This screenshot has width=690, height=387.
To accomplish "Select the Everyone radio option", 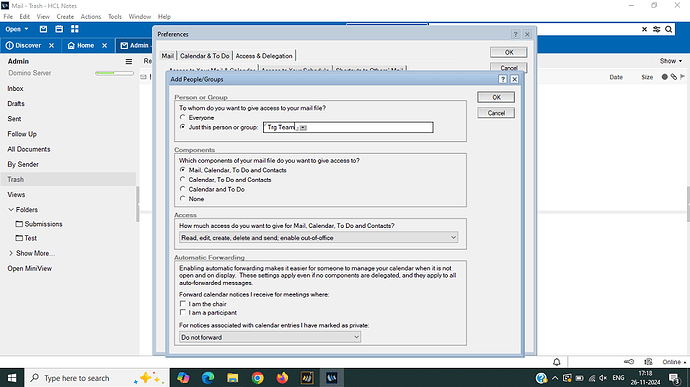I will tap(183, 118).
